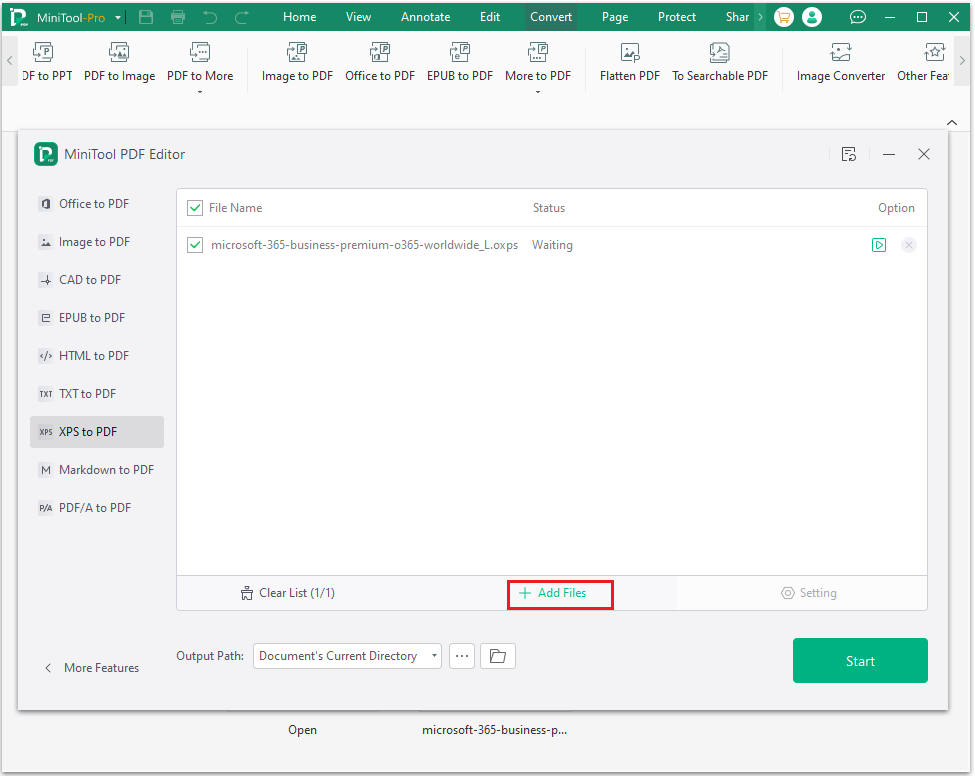Screen dimensions: 975x776
Task: Switch to the View tab
Action: (358, 17)
